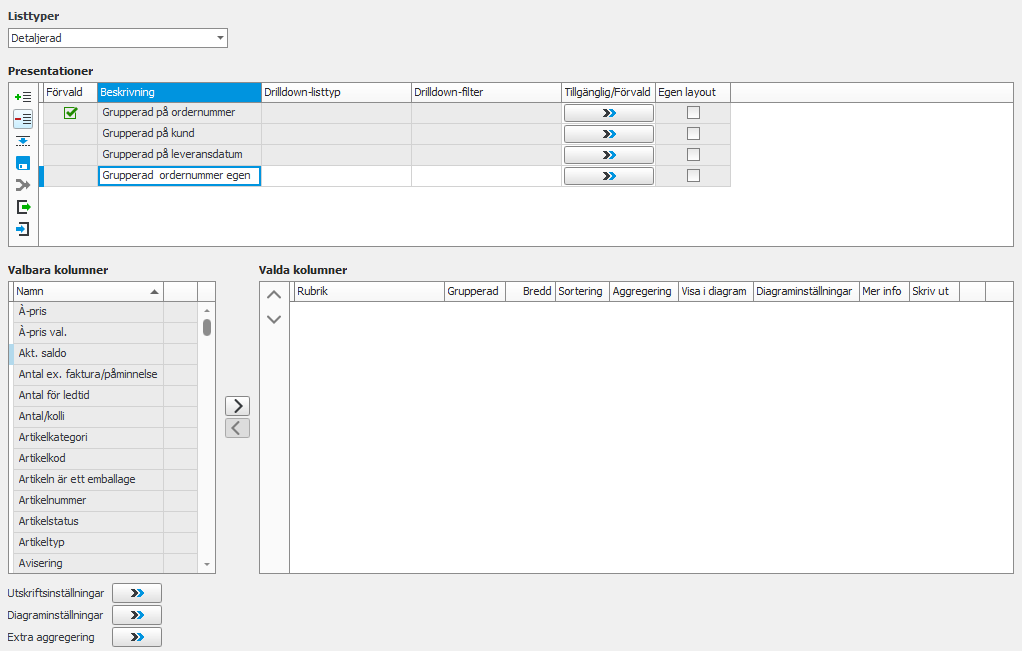Enable Egen layout for Grupperad på kund
Screen dimensions: 1022x651
693,134
